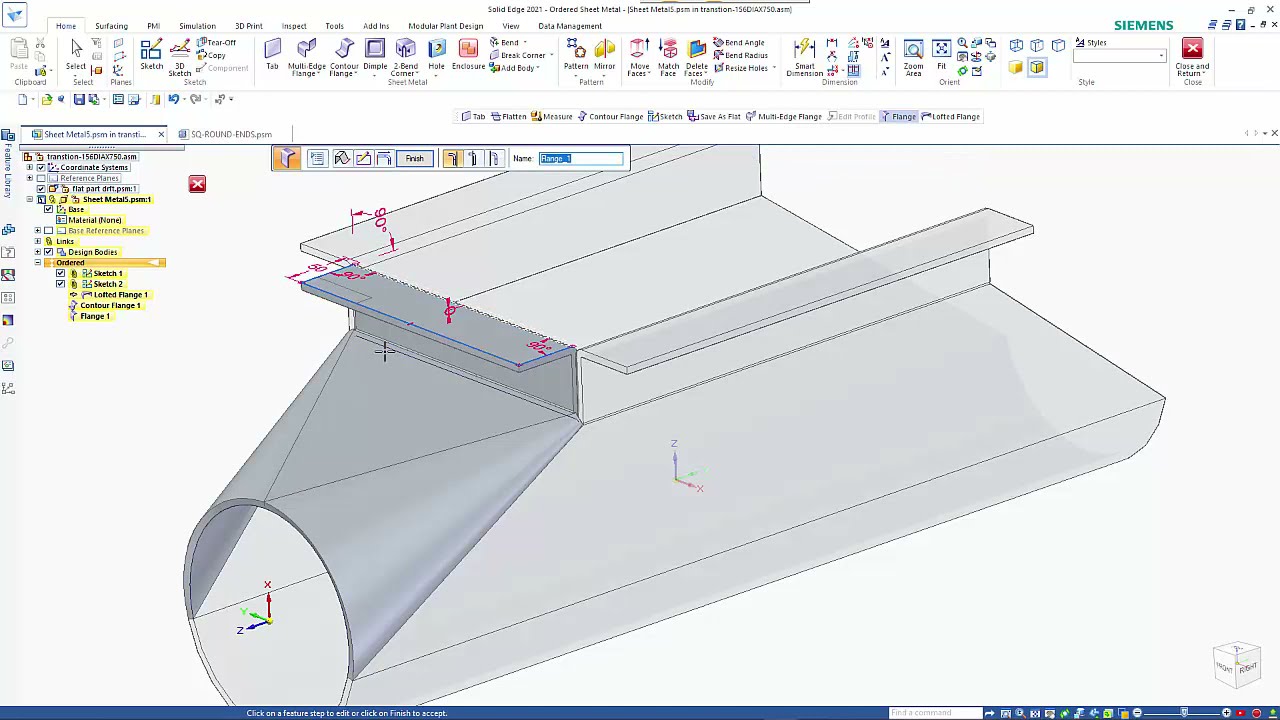Viewport: 1280px width, 720px height.
Task: Open the Data Management tab
Action: tap(570, 26)
